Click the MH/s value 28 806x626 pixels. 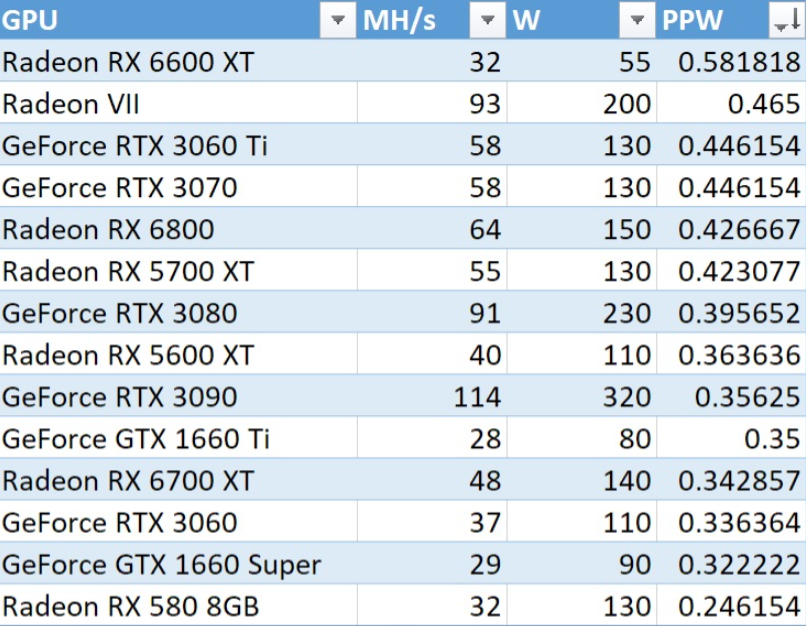click(485, 438)
